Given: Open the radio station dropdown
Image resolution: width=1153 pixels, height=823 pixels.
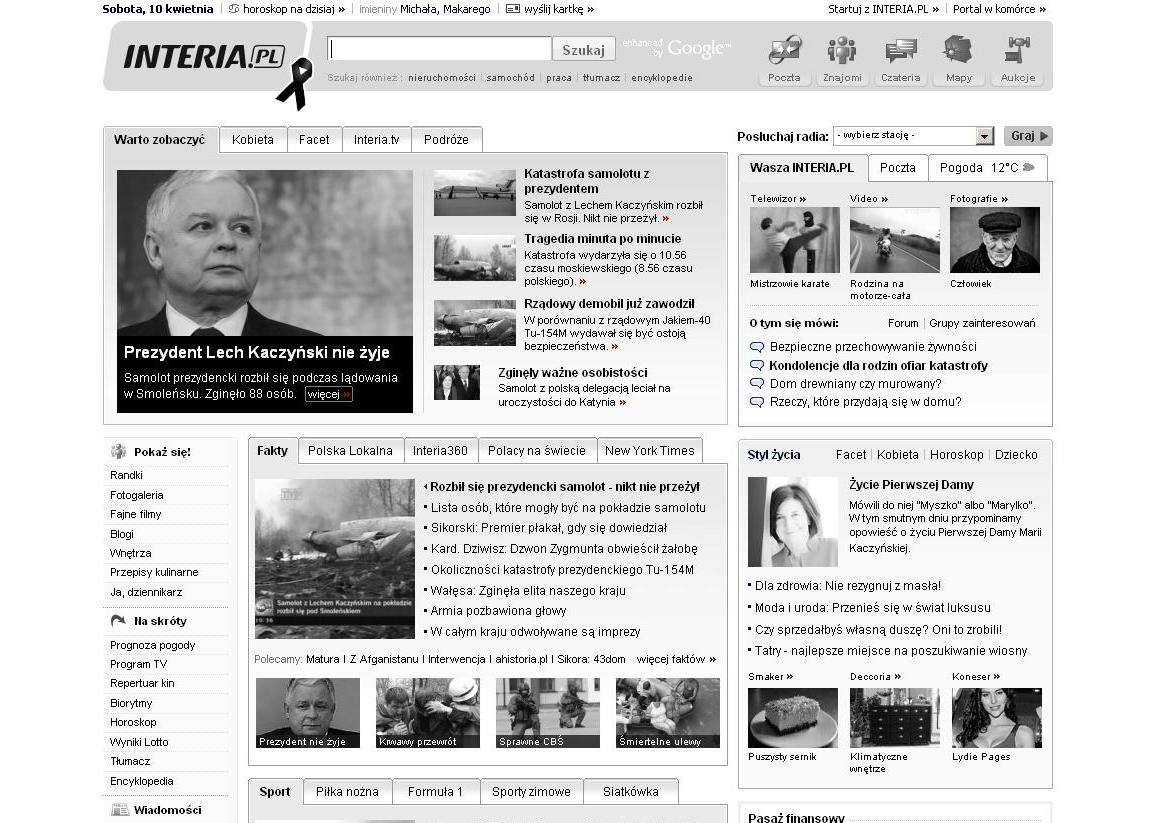Looking at the screenshot, I should tap(913, 135).
